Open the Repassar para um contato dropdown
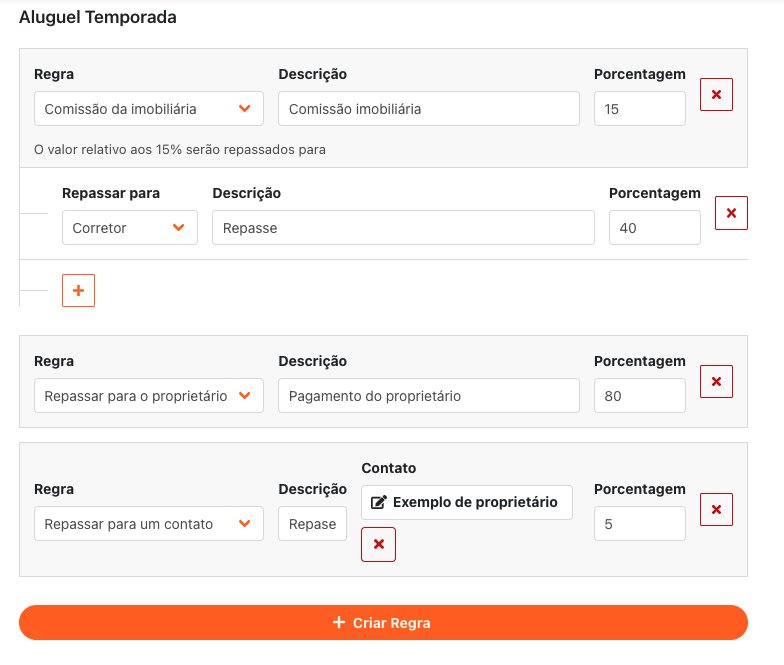The image size is (784, 665). [148, 524]
